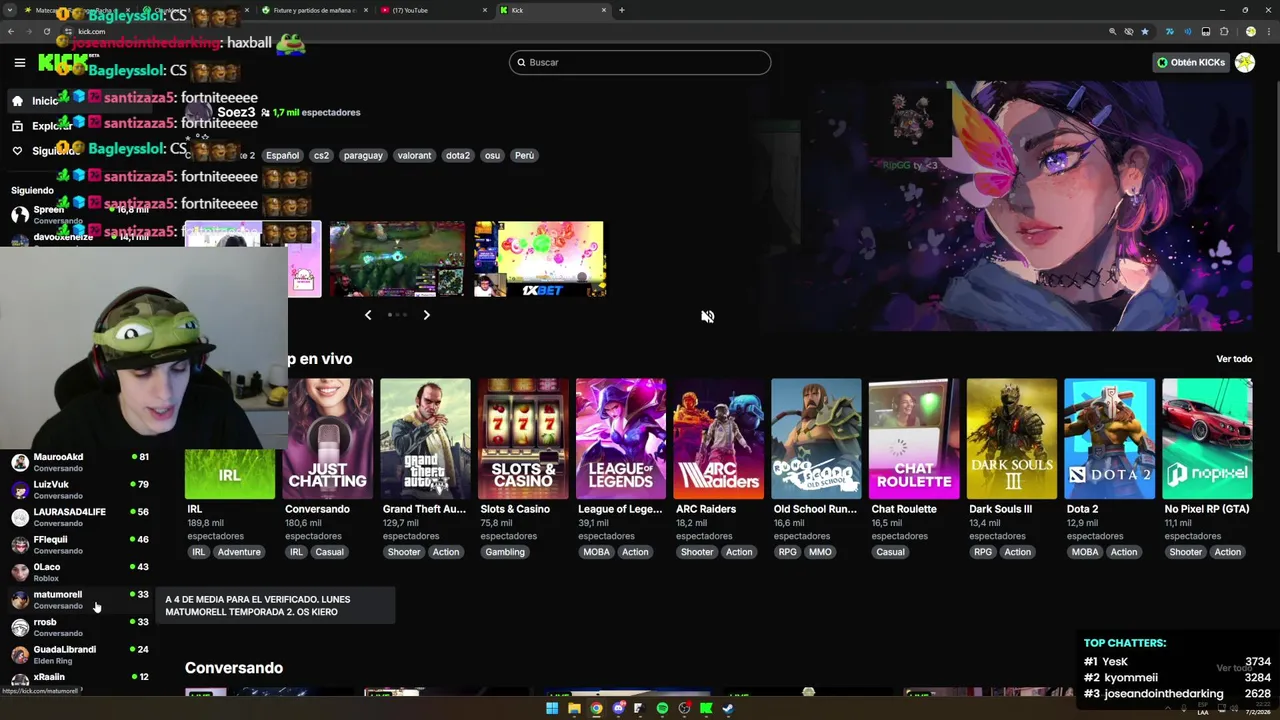
Task: Open the hamburger menu next to Kick logo
Action: (x=19, y=63)
